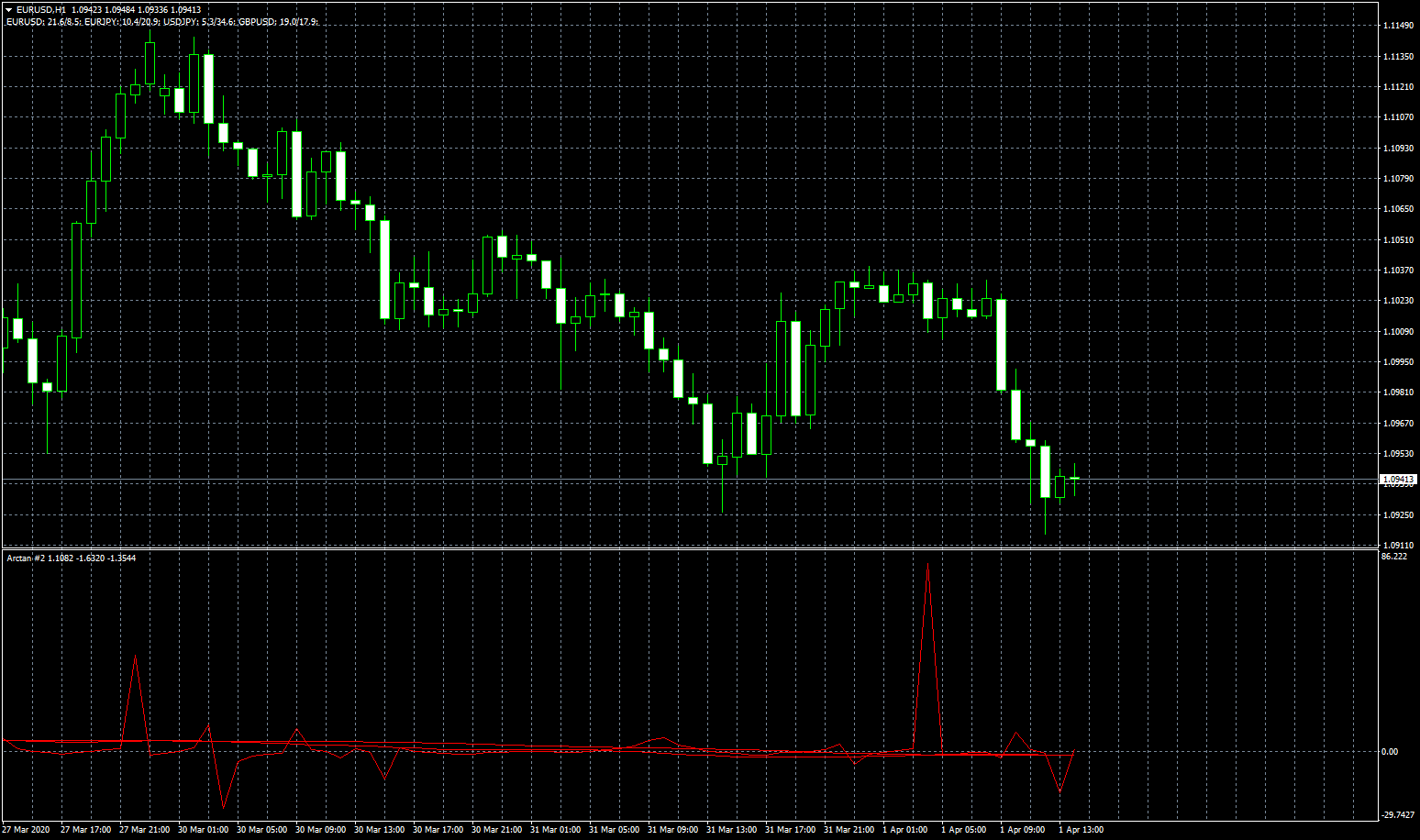
Task: Click the 1.10090 price axis label
Action: tap(1398, 332)
